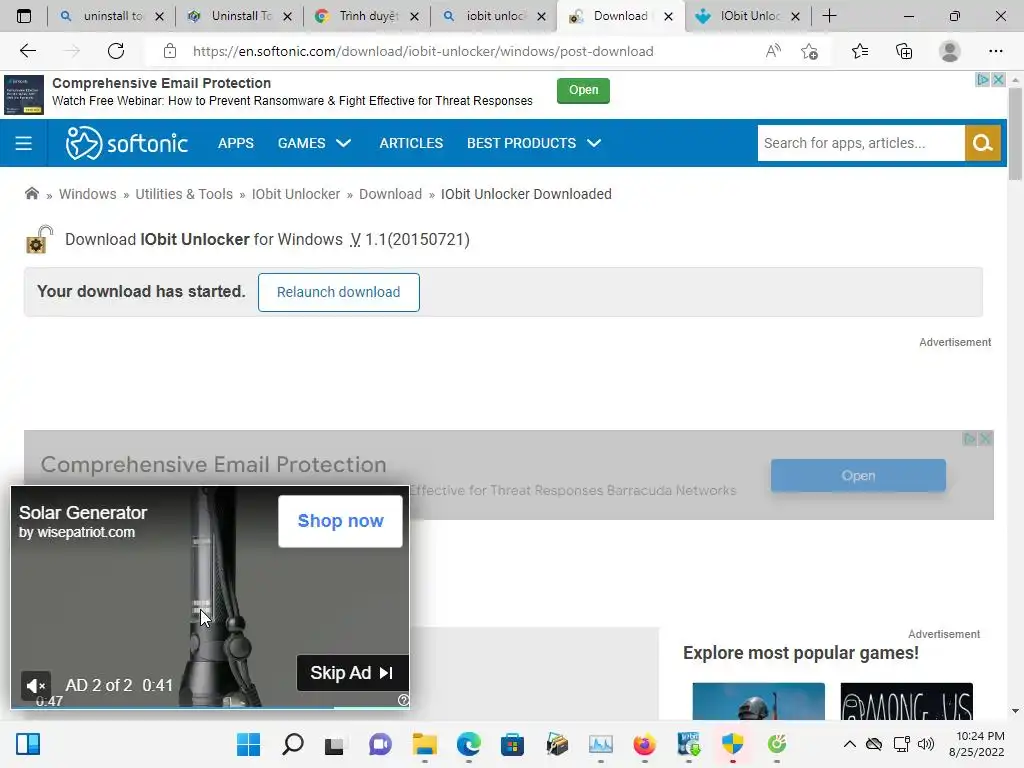The width and height of the screenshot is (1024, 768).
Task: Open File Explorer from the taskbar
Action: coord(424,744)
